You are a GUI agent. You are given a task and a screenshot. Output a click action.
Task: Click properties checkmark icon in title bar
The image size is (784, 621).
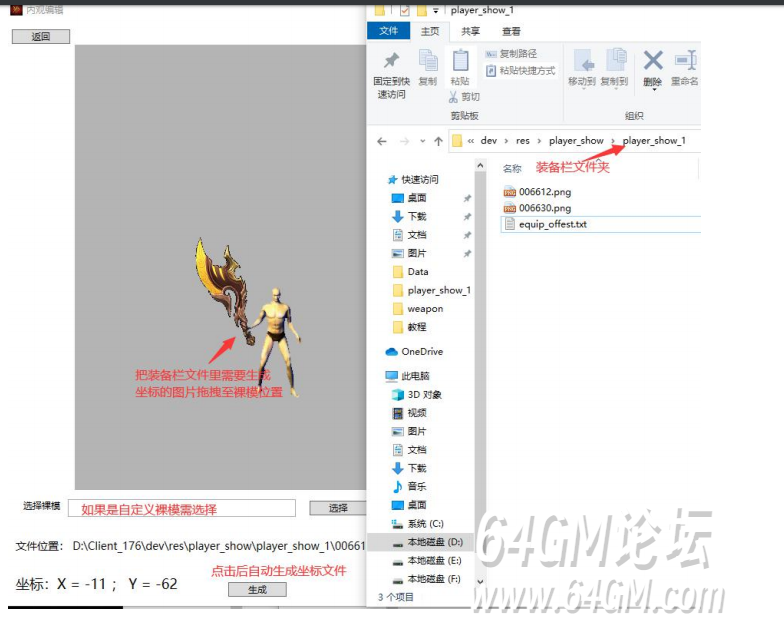coord(404,10)
